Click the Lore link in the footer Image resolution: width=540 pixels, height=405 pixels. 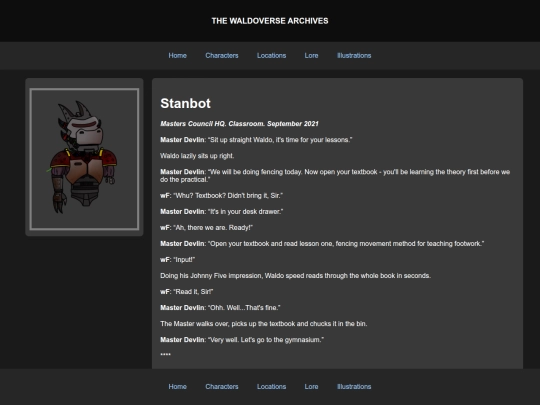[x=311, y=386]
